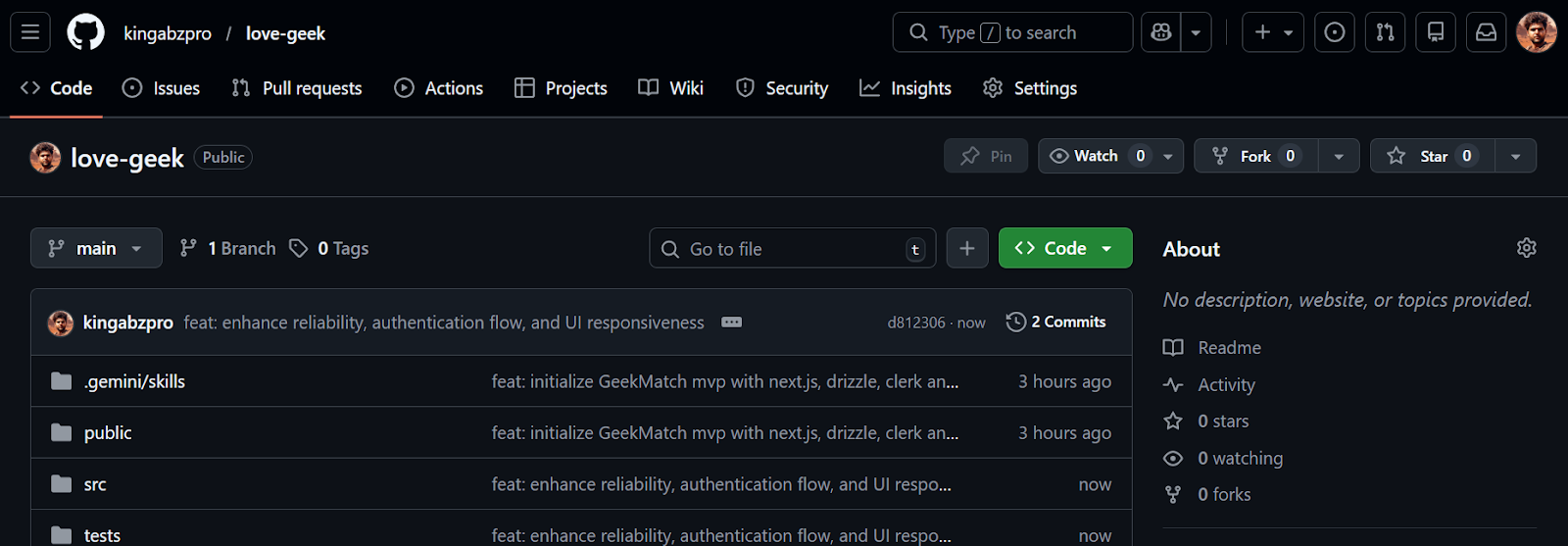Viewport: 1568px width, 546px height.
Task: Click kingabzpro author name in commit row
Action: pos(128,323)
